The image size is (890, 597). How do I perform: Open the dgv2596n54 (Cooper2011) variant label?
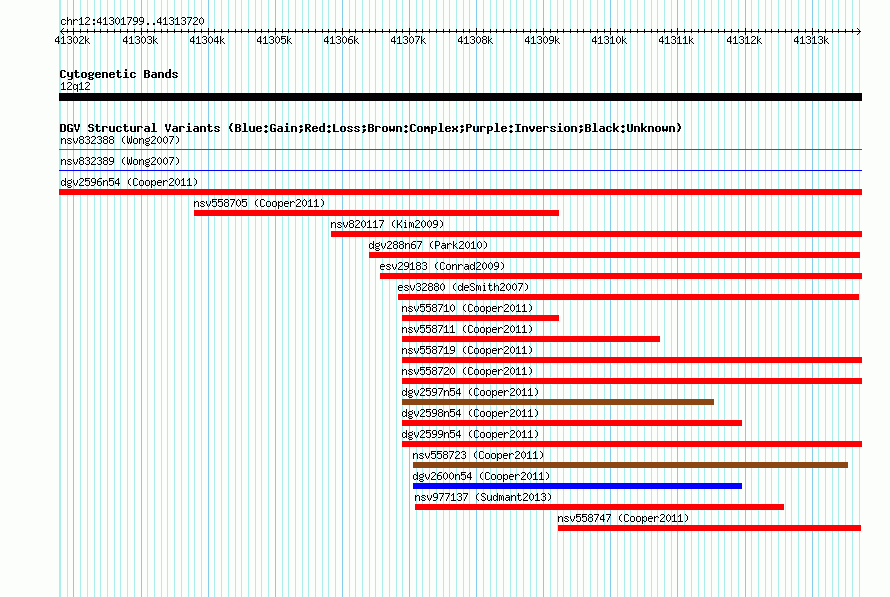[129, 182]
